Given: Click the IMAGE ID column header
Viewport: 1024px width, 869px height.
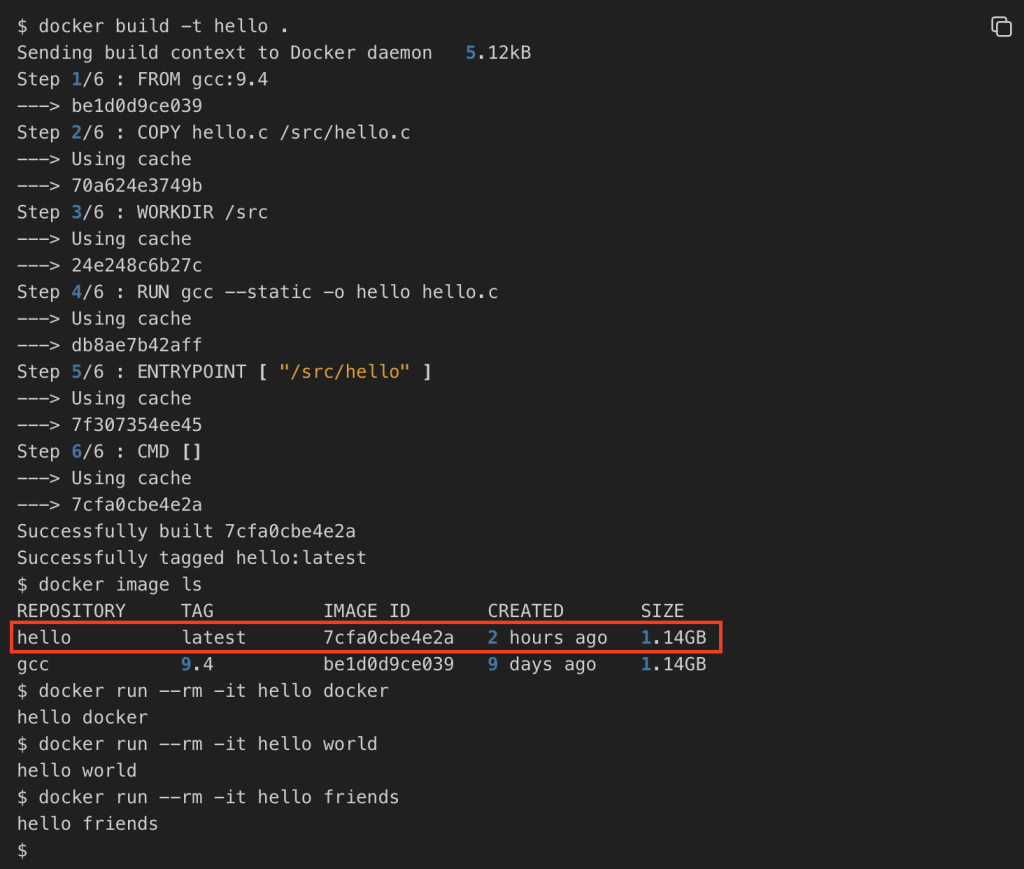Looking at the screenshot, I should pos(367,611).
